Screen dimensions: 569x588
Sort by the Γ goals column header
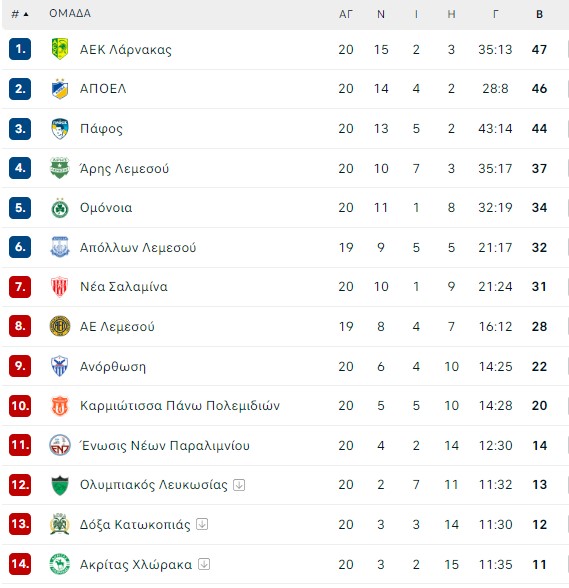pyautogui.click(x=495, y=14)
